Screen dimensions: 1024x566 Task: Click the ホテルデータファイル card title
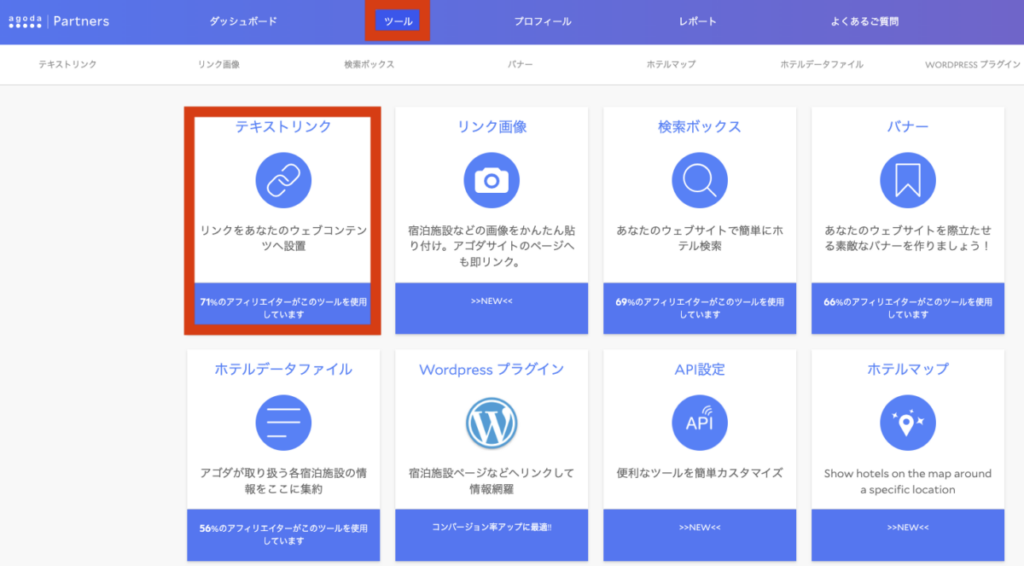pos(283,369)
